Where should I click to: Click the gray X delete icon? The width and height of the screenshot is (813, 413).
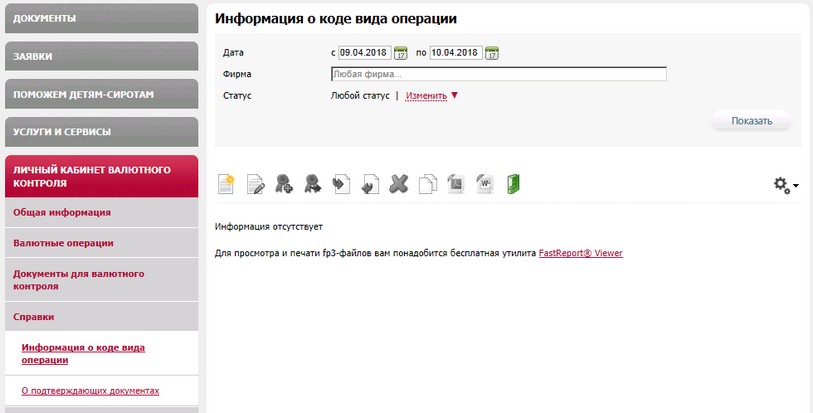pyautogui.click(x=398, y=184)
